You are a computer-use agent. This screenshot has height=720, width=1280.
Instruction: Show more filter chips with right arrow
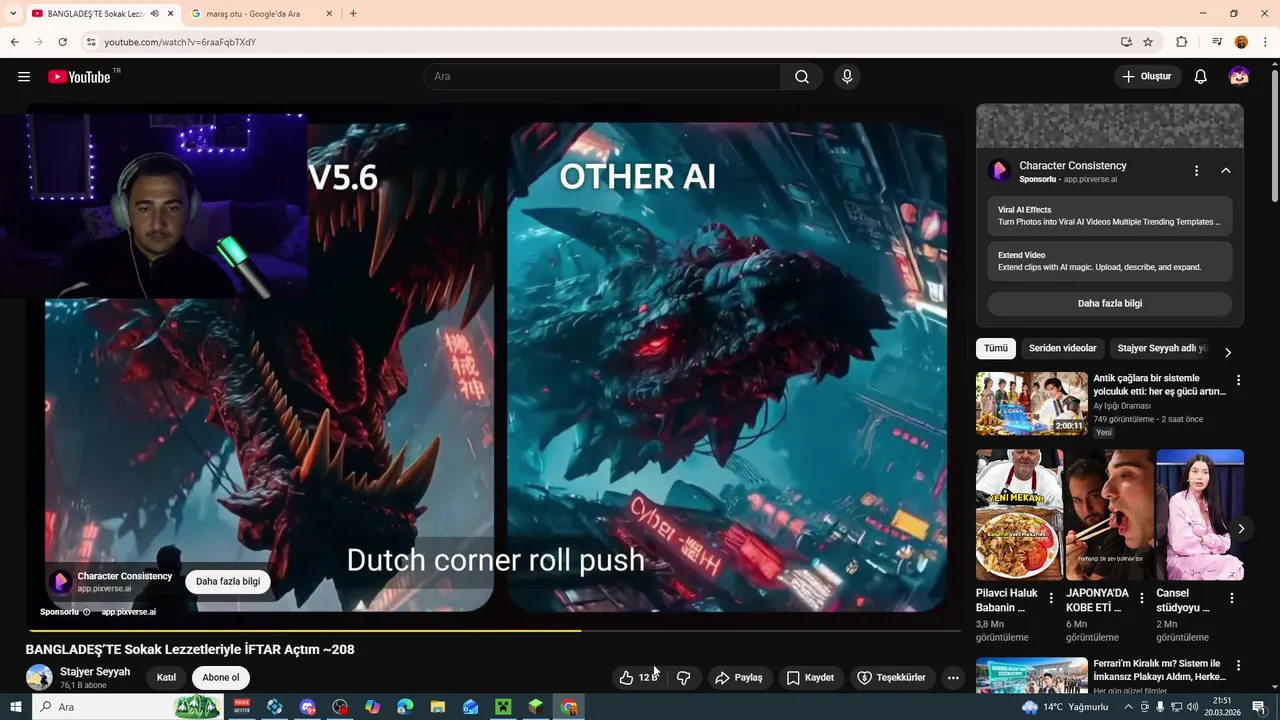pyautogui.click(x=1228, y=352)
